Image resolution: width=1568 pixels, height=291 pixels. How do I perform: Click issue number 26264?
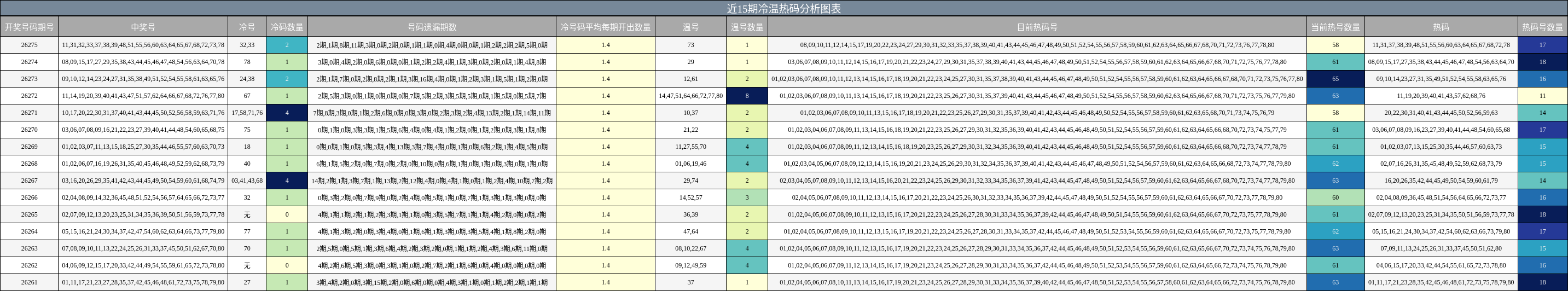(x=29, y=231)
